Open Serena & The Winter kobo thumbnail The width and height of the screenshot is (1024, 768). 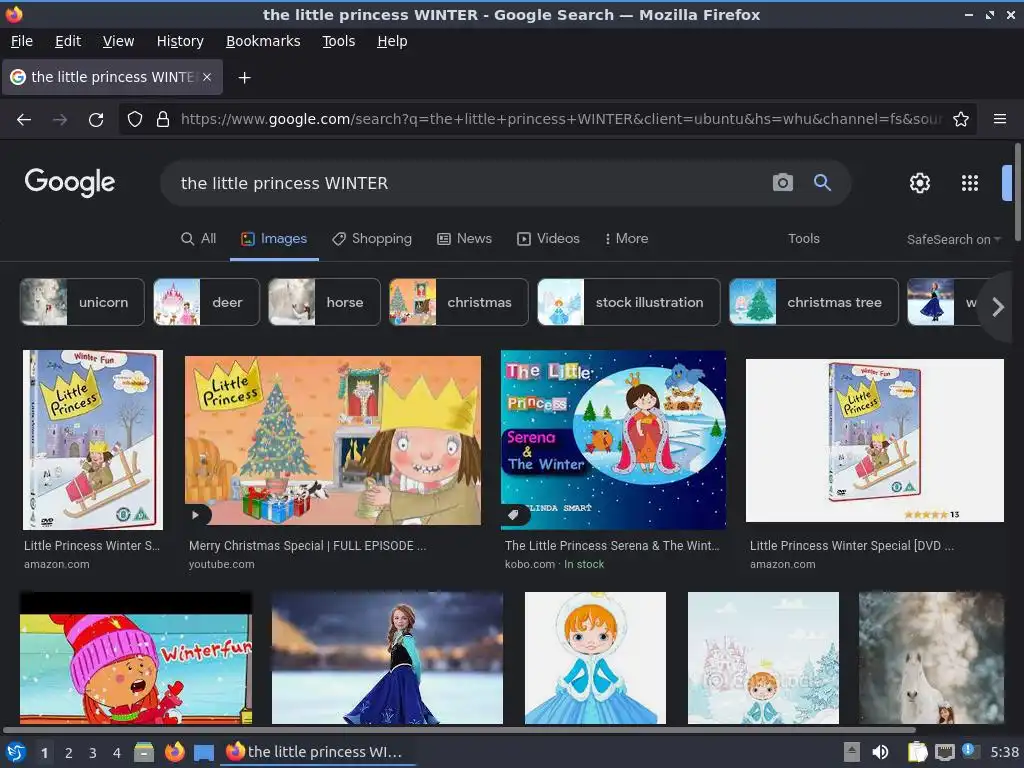click(x=613, y=440)
